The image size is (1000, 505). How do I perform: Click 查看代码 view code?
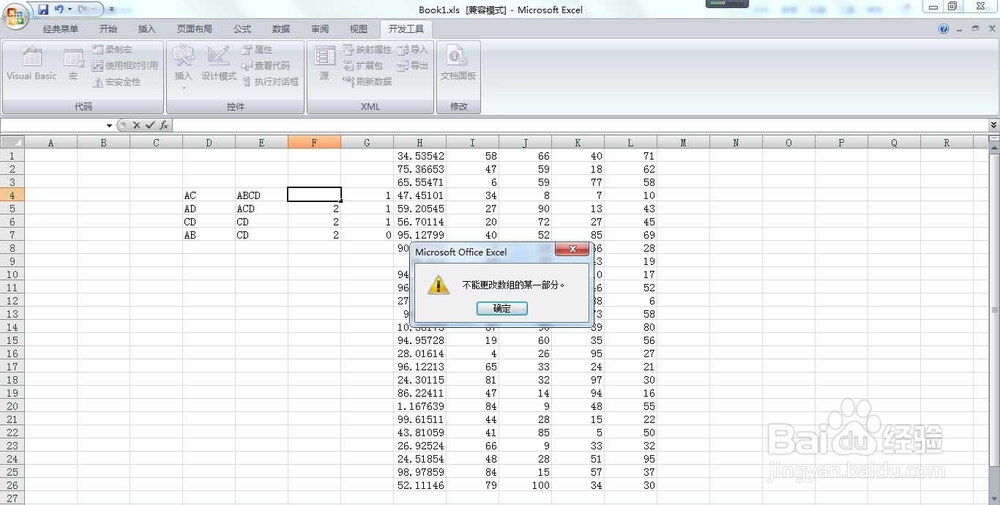265,66
